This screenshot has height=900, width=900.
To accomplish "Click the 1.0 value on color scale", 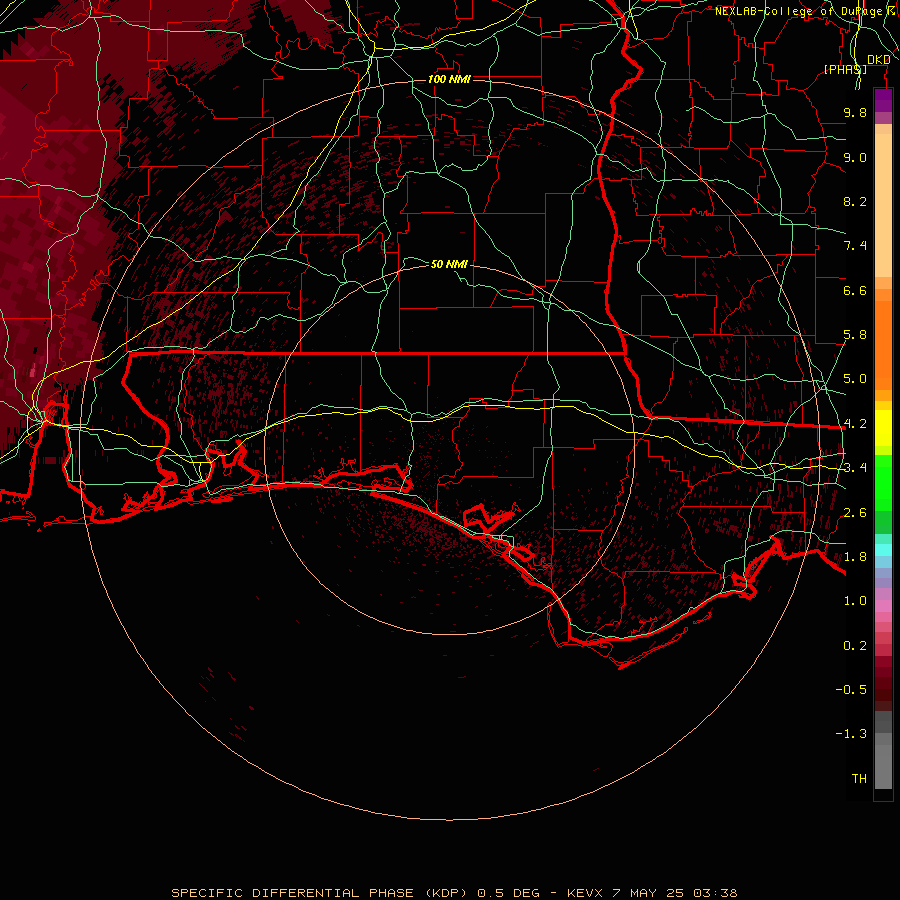I will [x=855, y=601].
